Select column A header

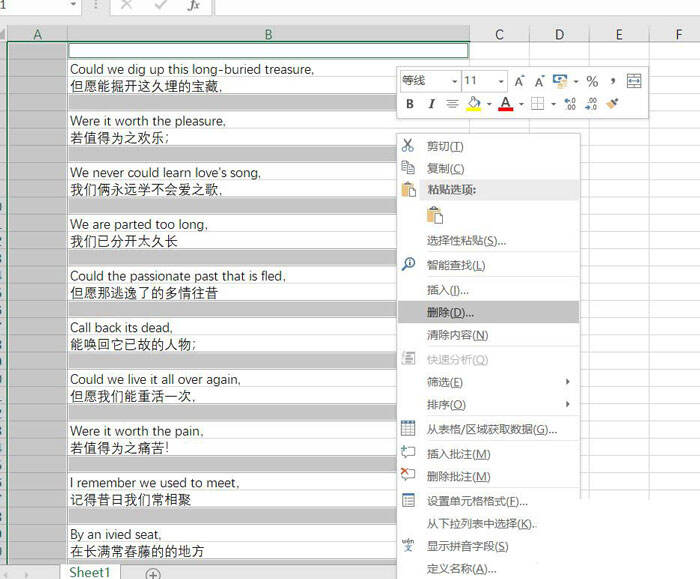[37, 34]
